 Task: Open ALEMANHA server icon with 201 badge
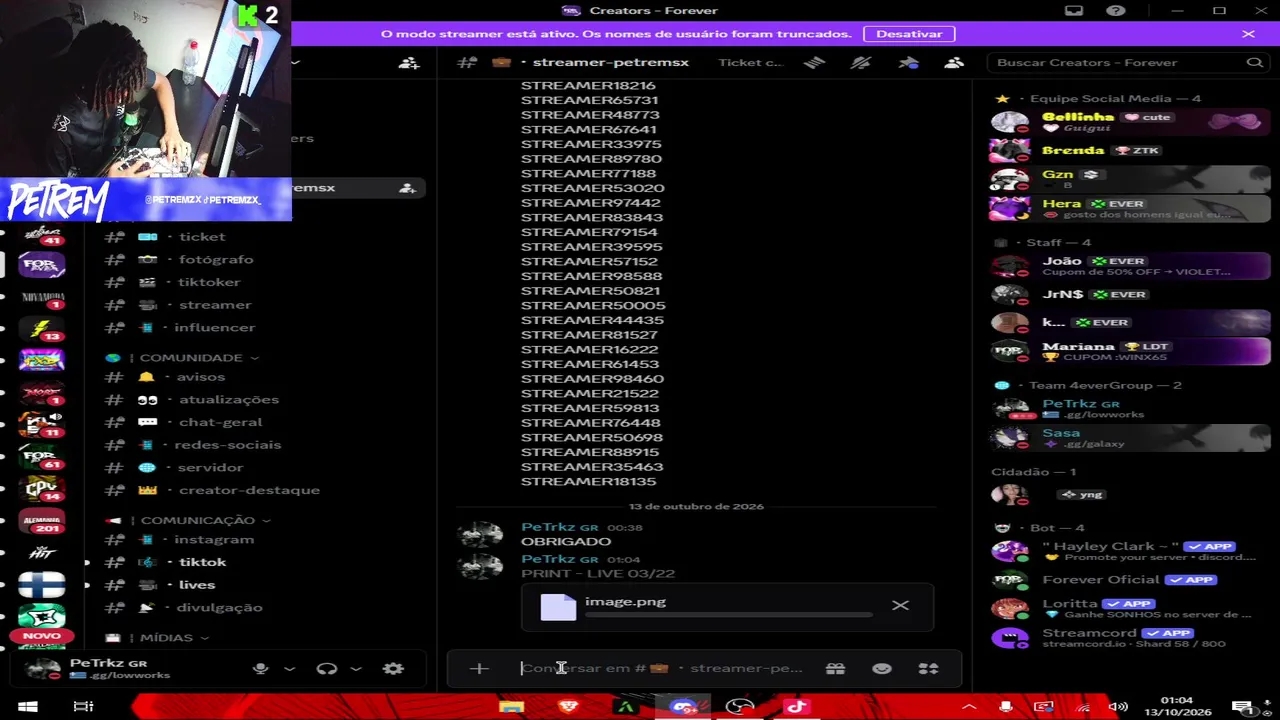point(41,521)
